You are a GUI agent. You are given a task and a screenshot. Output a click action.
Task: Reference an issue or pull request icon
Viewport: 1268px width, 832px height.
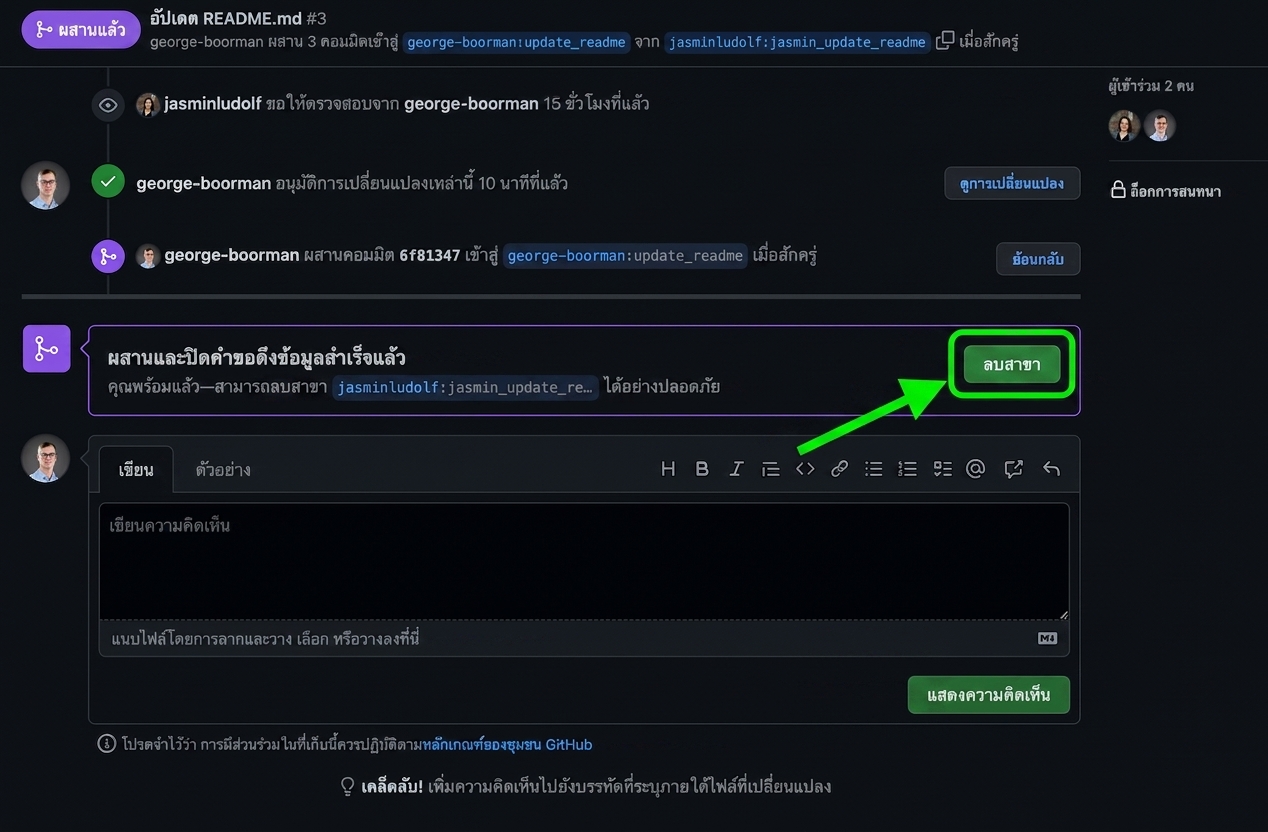tap(1014, 469)
